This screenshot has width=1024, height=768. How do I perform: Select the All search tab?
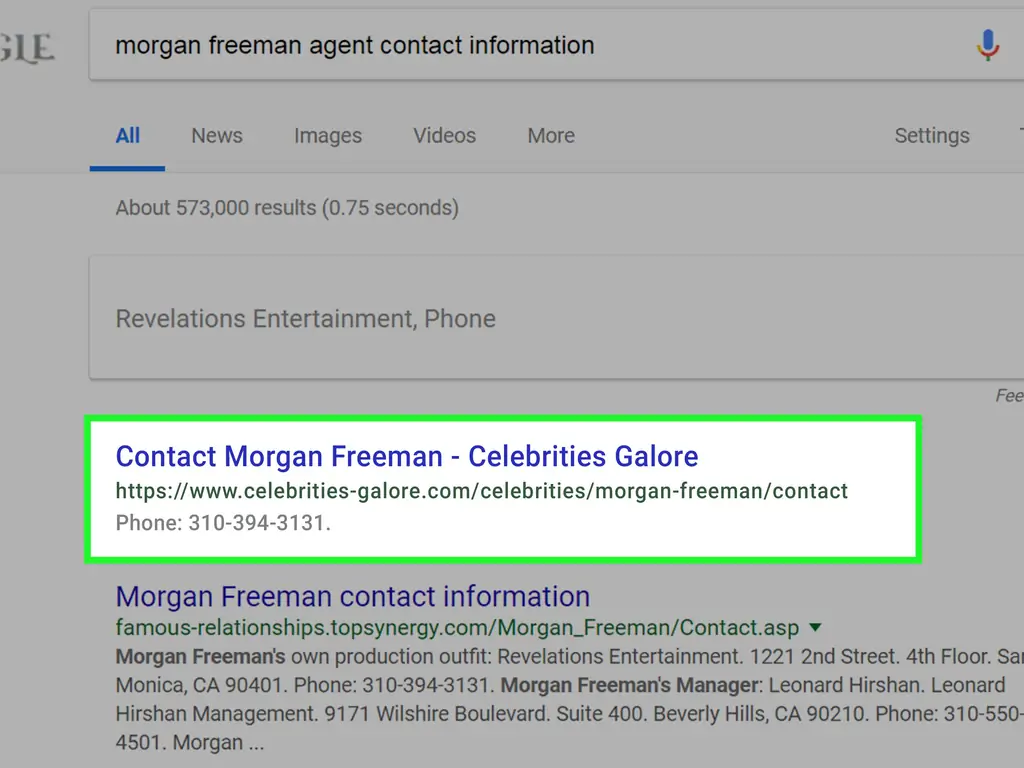pos(127,135)
